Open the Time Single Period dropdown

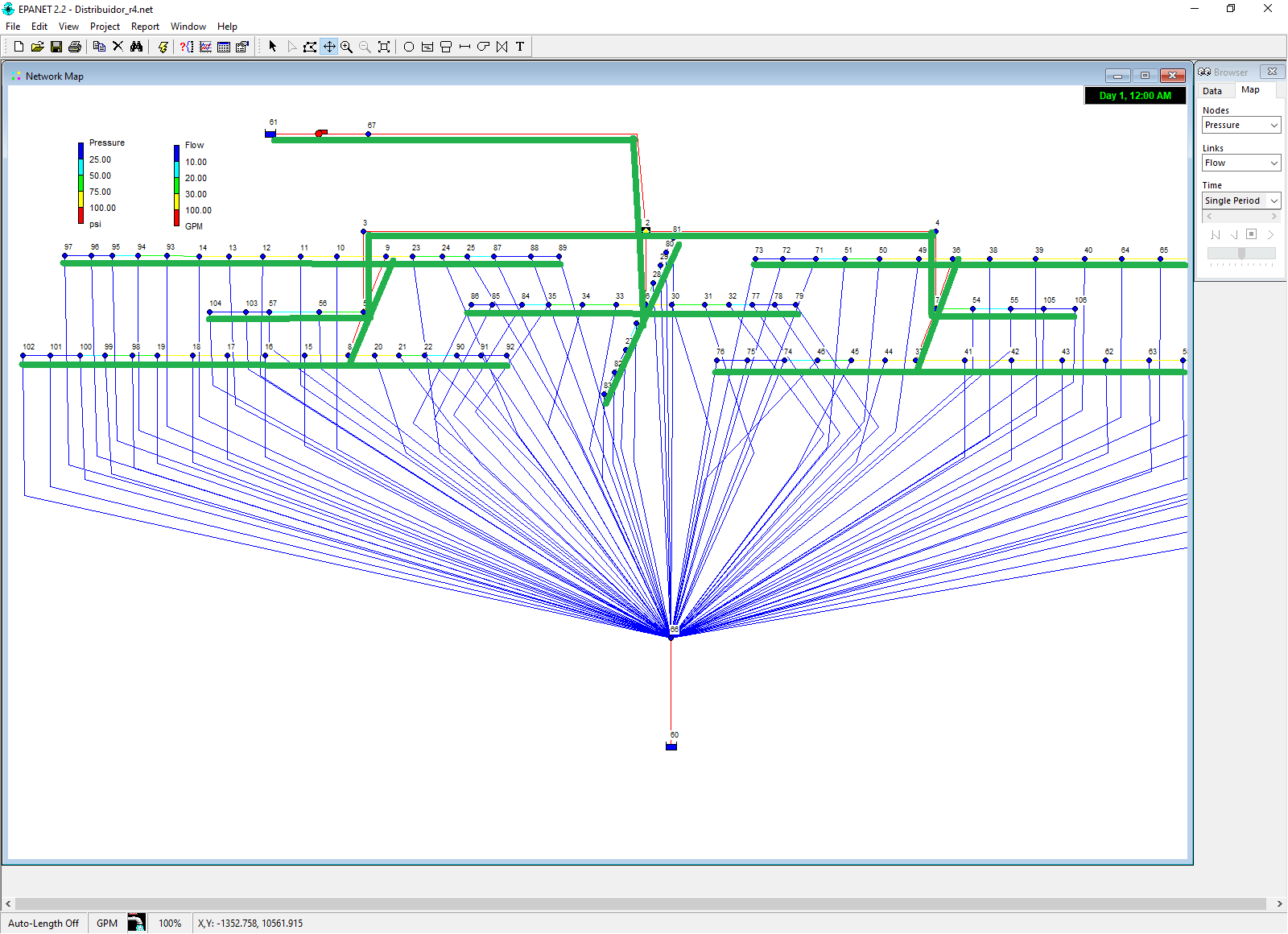(x=1241, y=200)
